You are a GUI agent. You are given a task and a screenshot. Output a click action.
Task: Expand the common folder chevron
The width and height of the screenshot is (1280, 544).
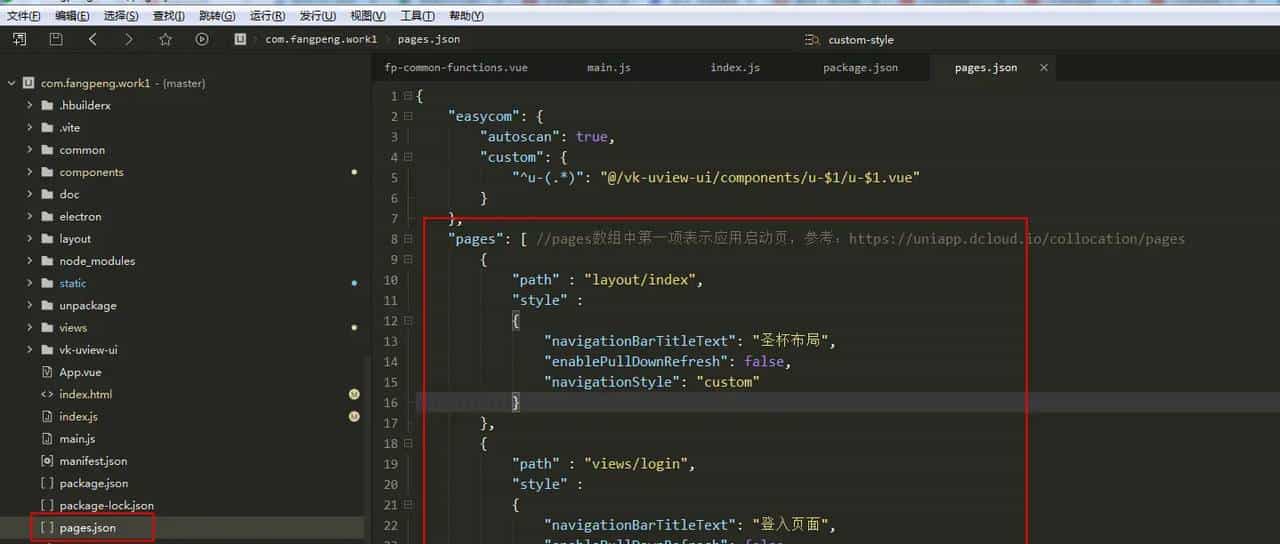[x=29, y=150]
